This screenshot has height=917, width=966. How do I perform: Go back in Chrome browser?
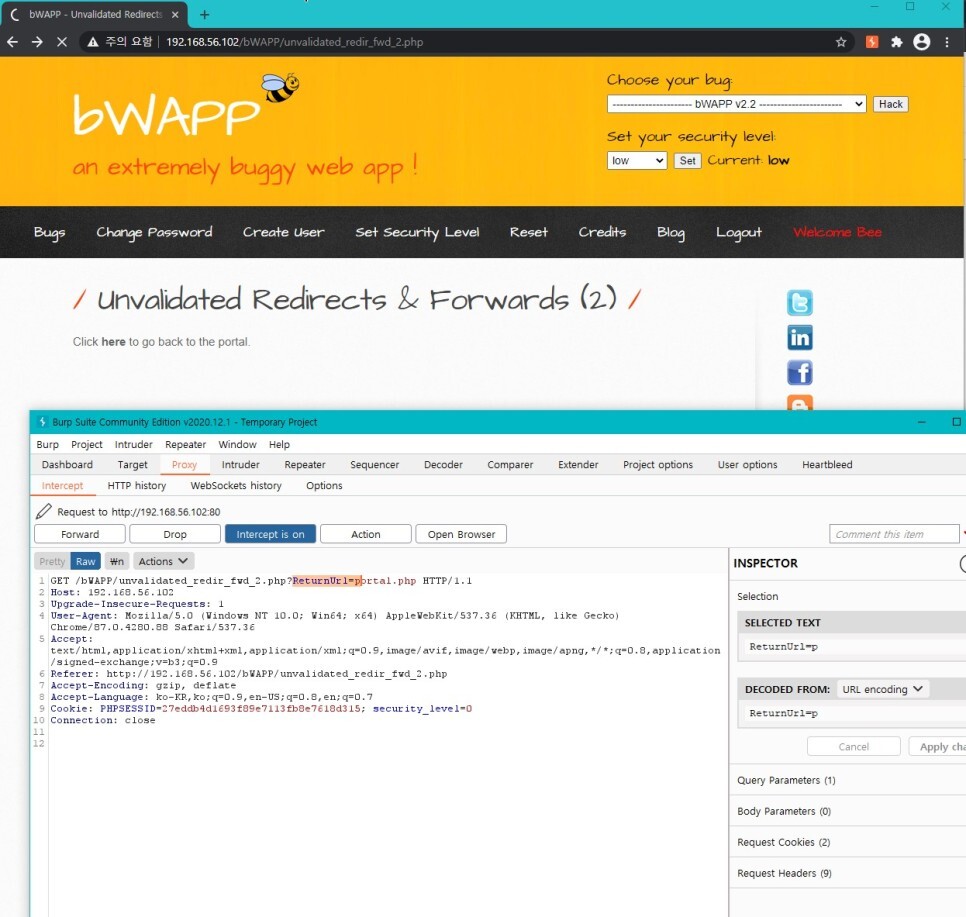[12, 42]
